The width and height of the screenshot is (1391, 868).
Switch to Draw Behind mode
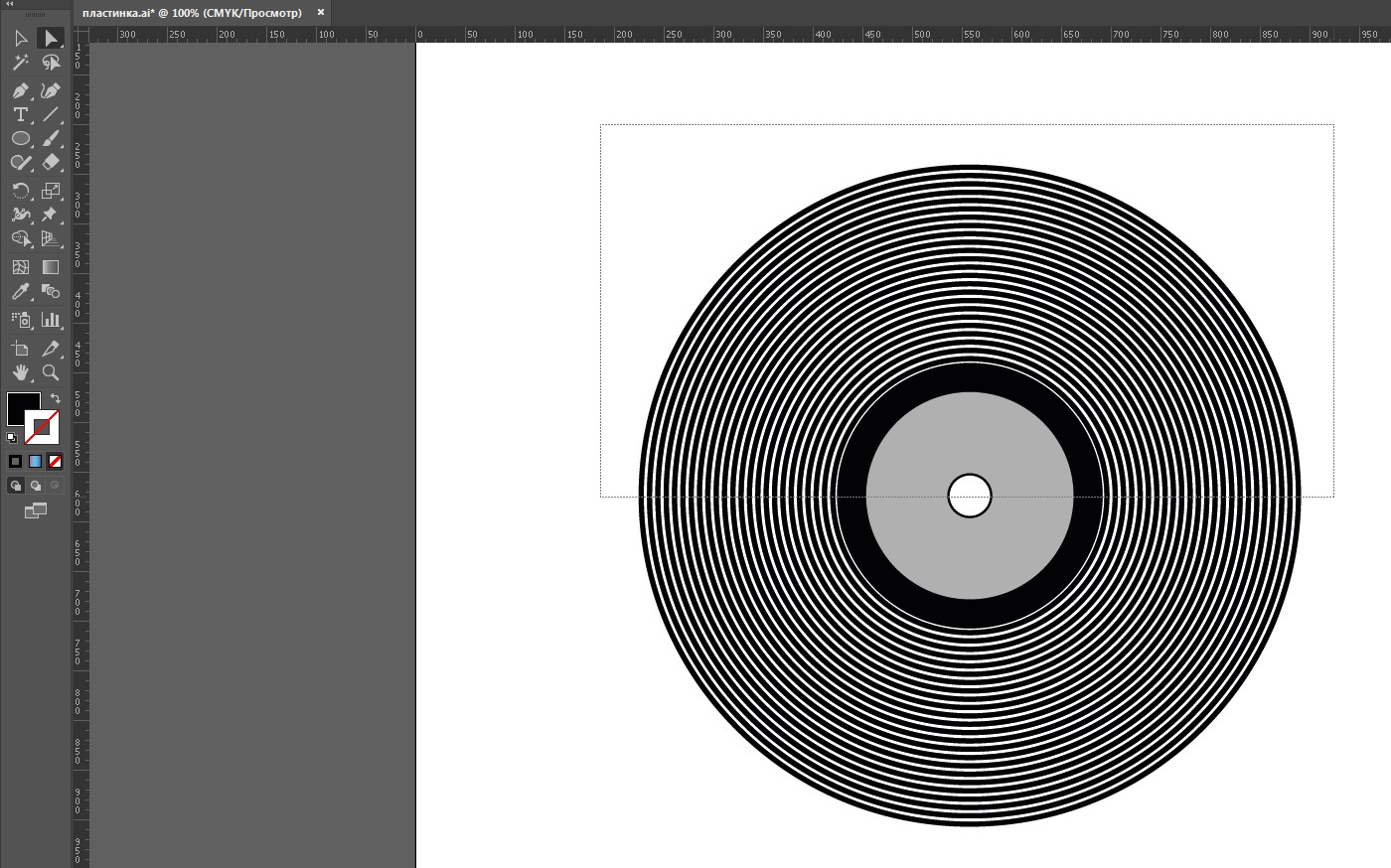(x=36, y=486)
